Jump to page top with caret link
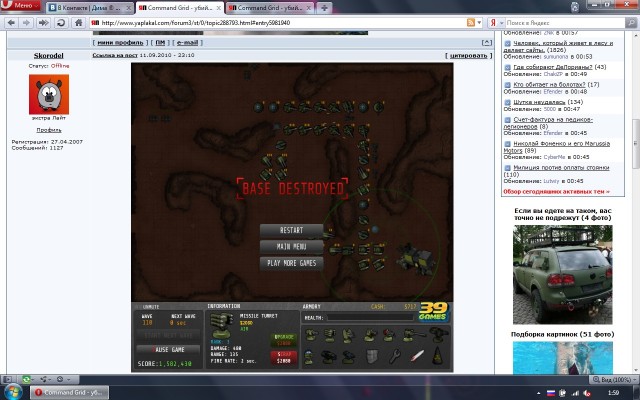 click(x=487, y=42)
